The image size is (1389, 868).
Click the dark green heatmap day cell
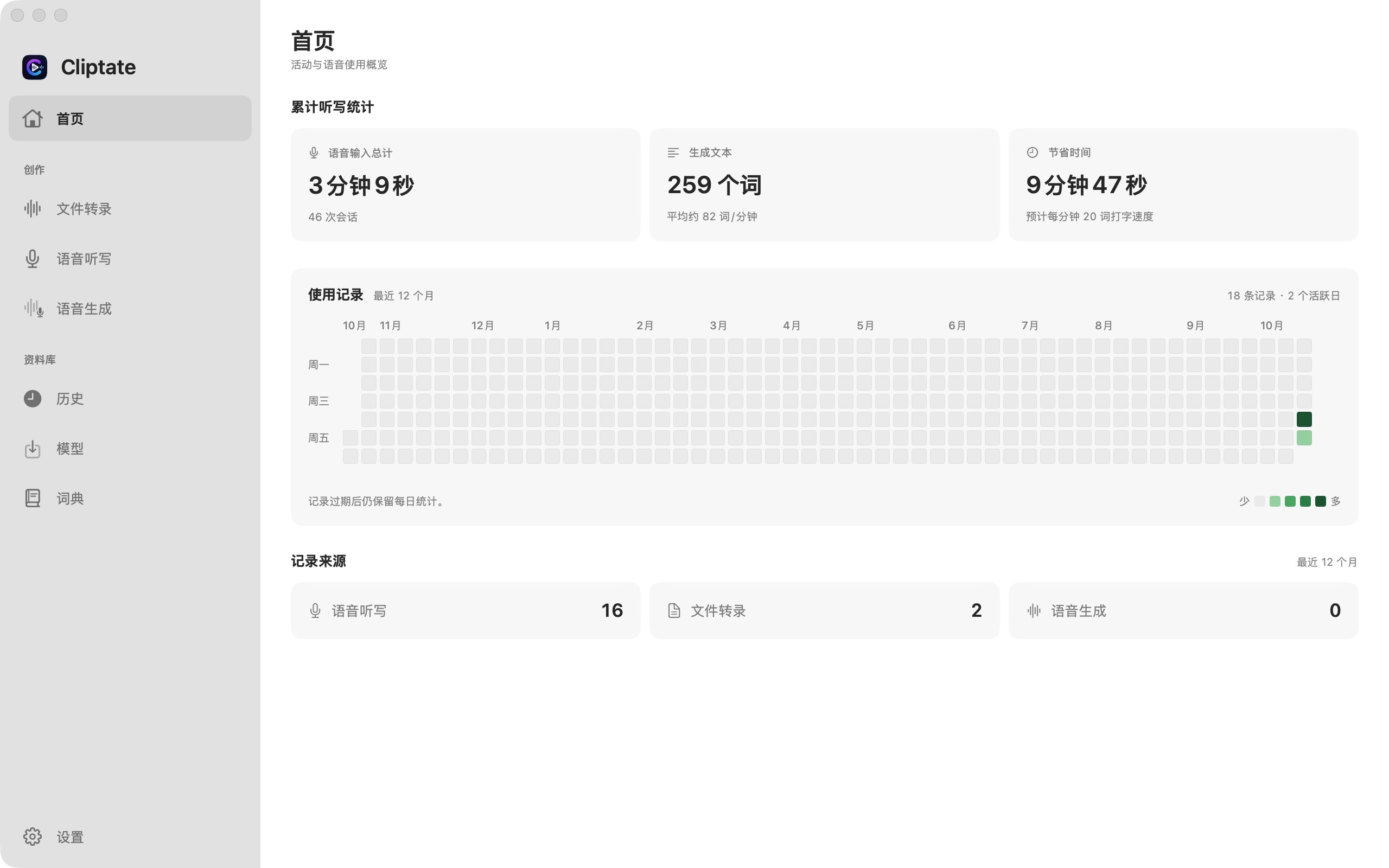(x=1304, y=419)
